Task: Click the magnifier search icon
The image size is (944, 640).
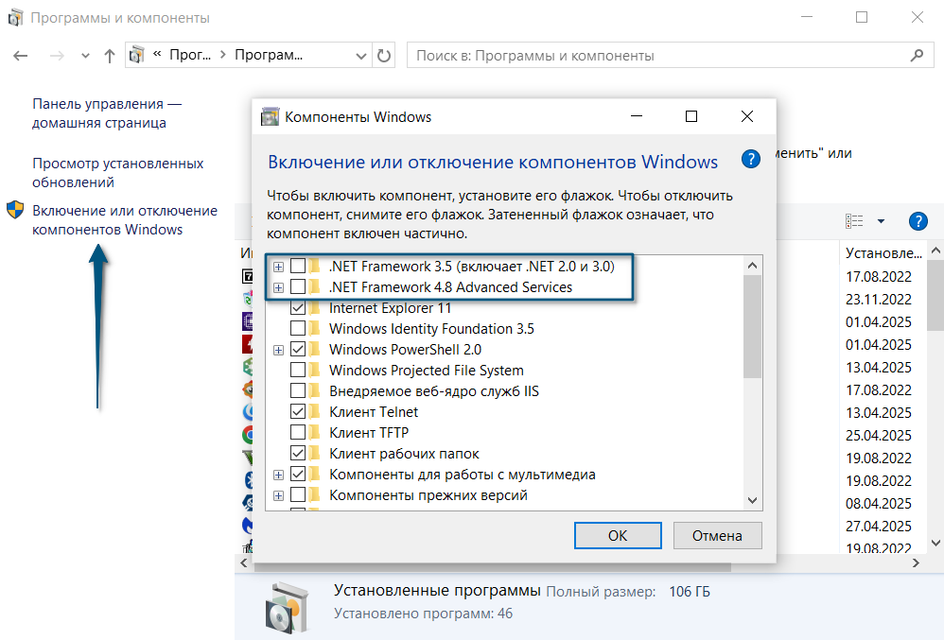Action: tap(916, 55)
